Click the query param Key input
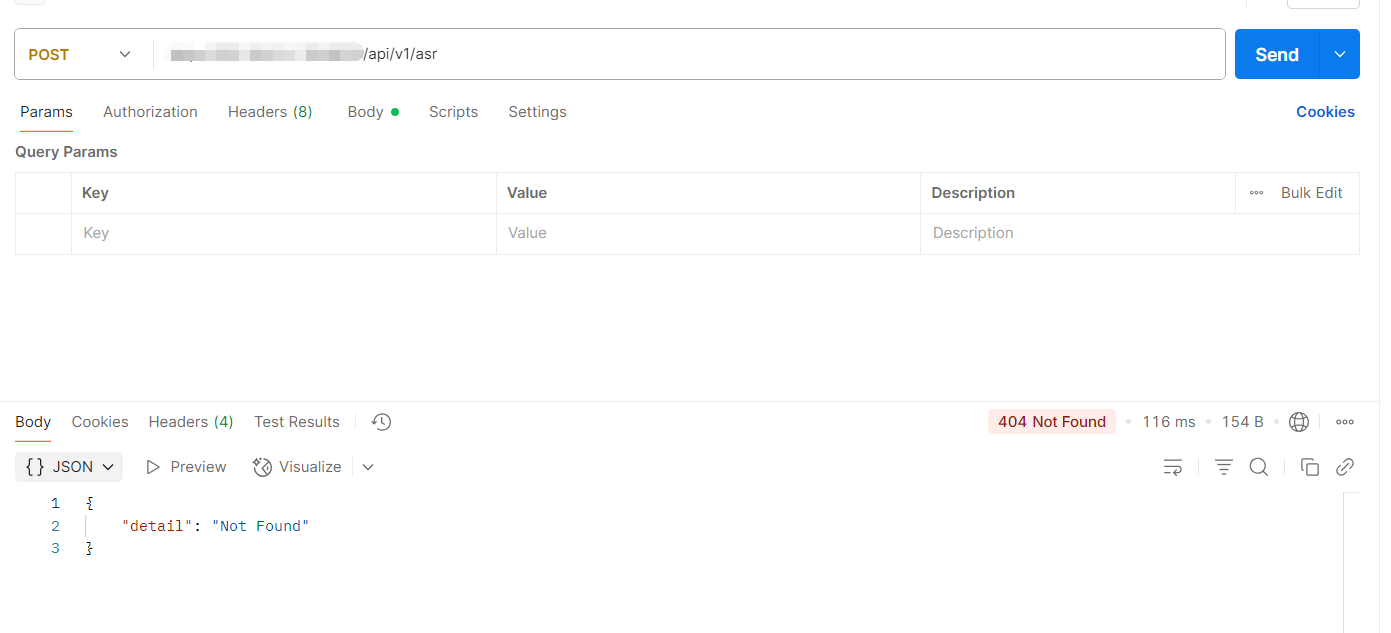 [284, 234]
